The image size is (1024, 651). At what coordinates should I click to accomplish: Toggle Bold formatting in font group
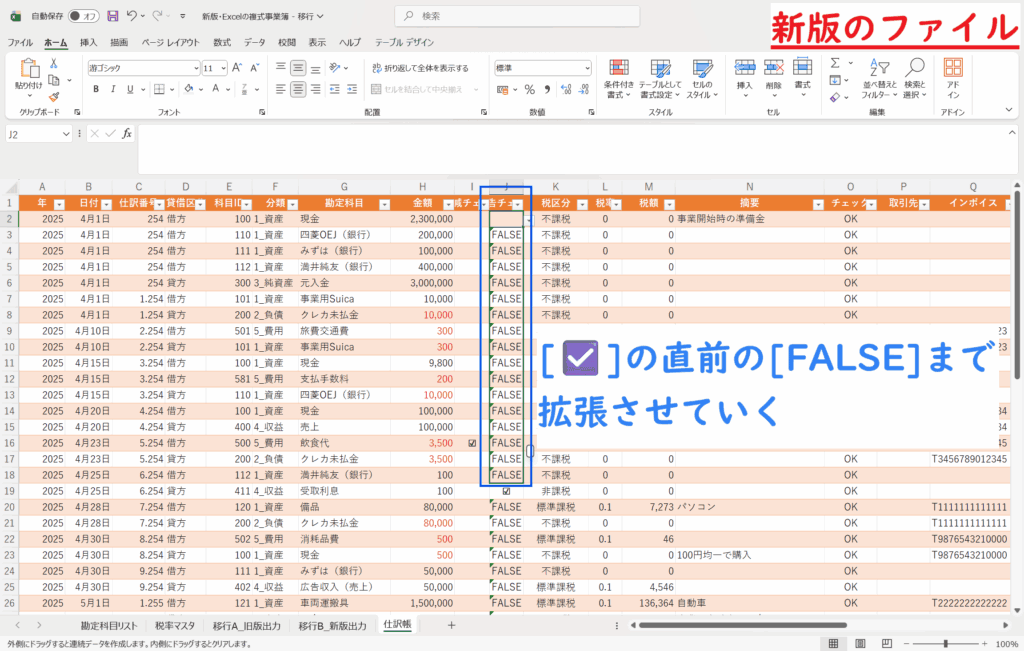pos(96,89)
